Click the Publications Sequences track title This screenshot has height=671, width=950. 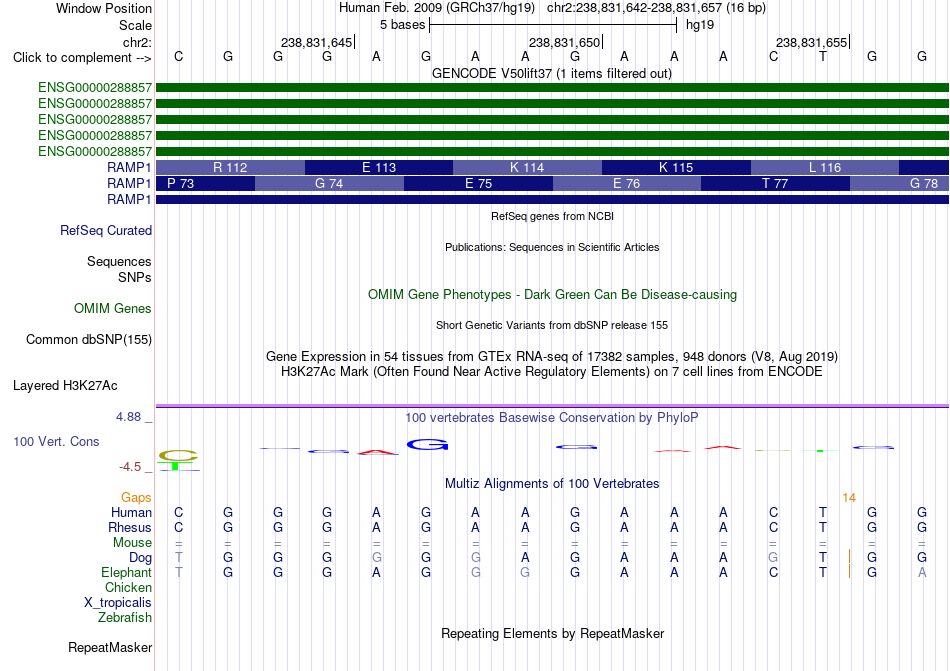[552, 247]
